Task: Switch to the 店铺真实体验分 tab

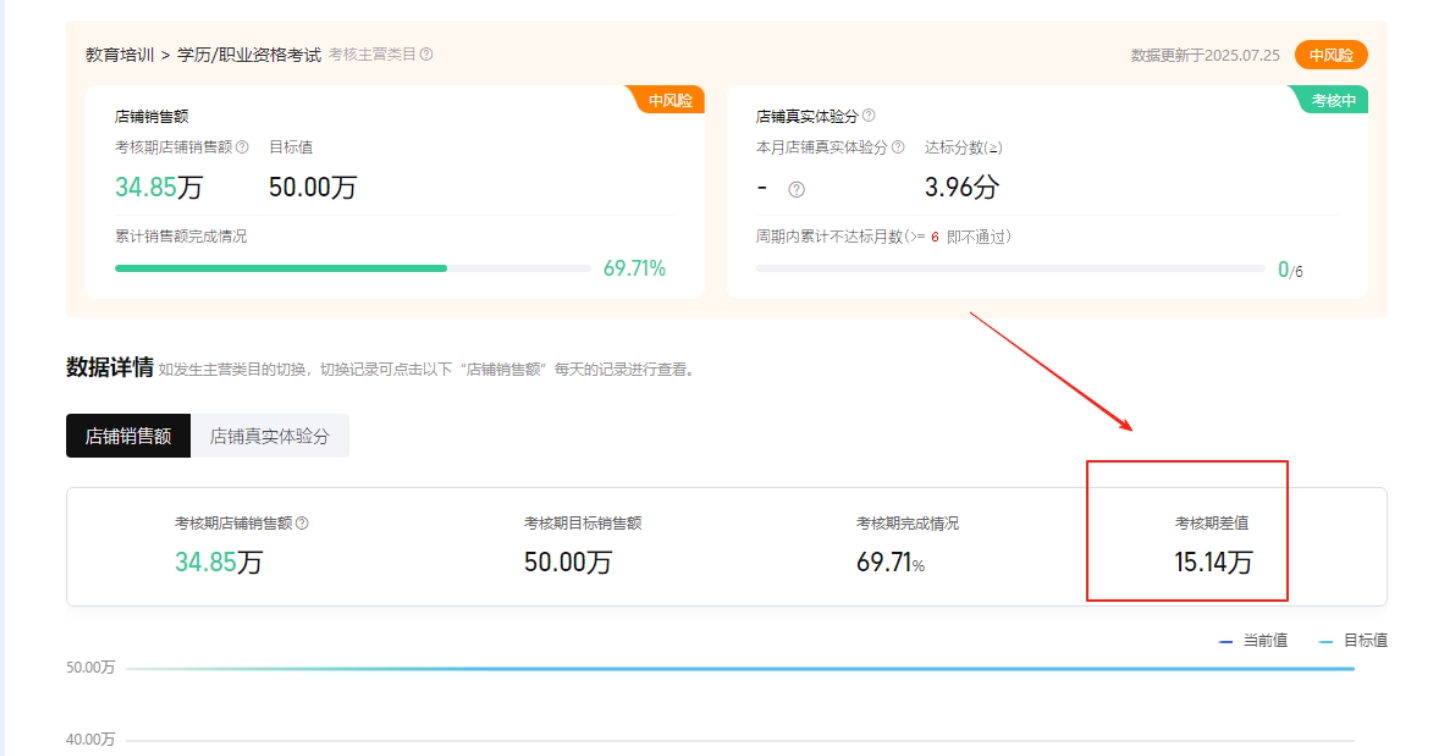Action: pos(269,436)
